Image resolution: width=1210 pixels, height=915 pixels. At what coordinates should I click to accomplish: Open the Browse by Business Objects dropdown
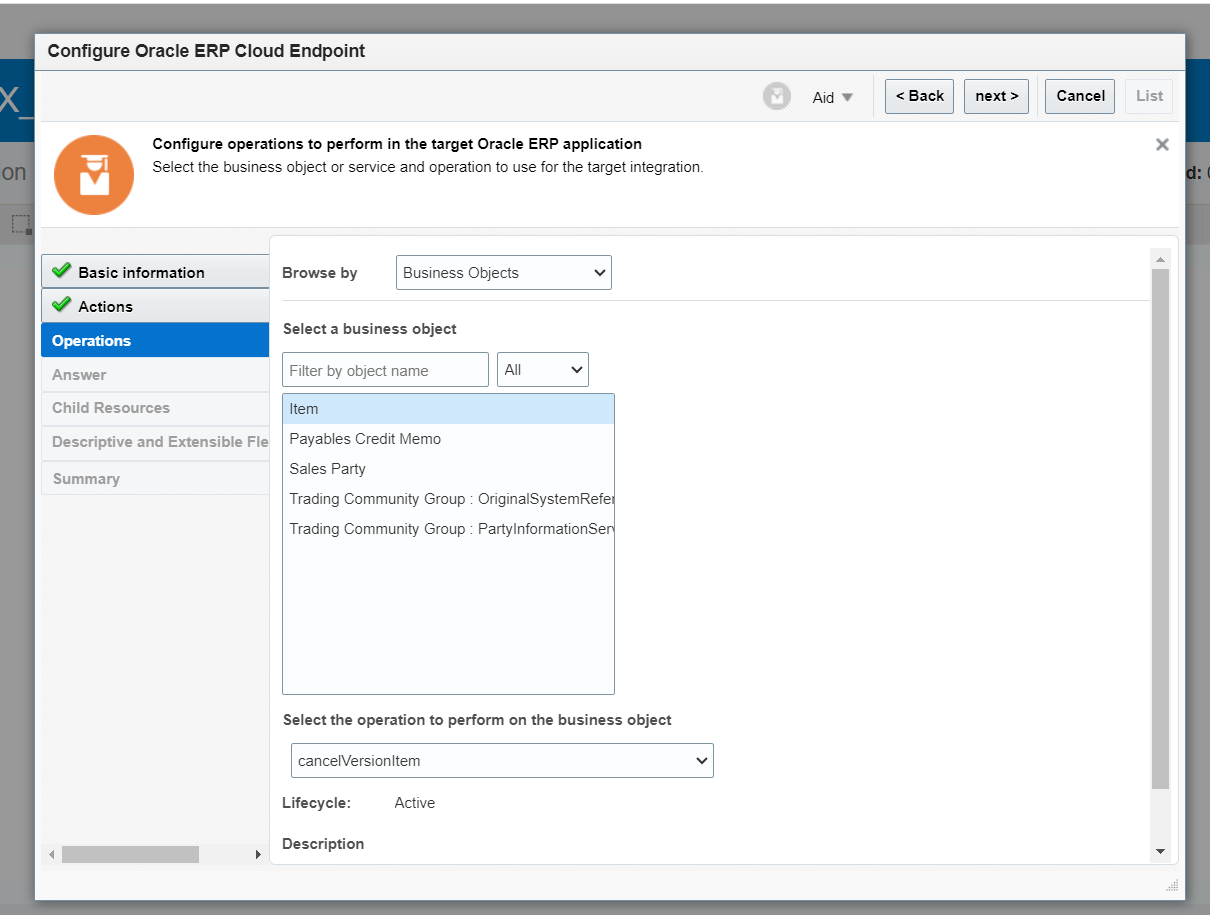coord(504,272)
